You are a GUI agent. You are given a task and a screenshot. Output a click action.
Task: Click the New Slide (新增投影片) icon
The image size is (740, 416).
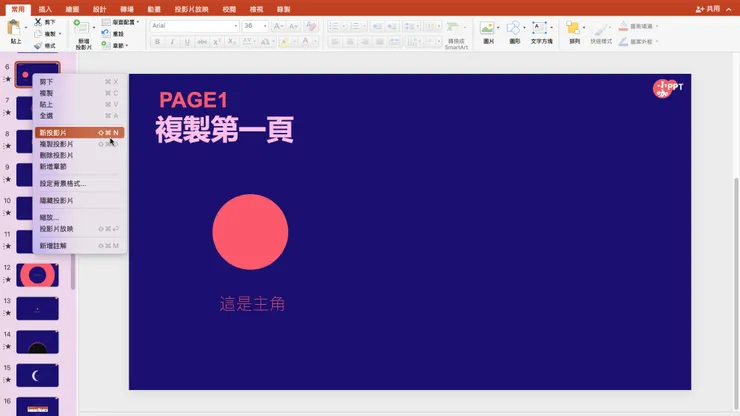(x=82, y=28)
